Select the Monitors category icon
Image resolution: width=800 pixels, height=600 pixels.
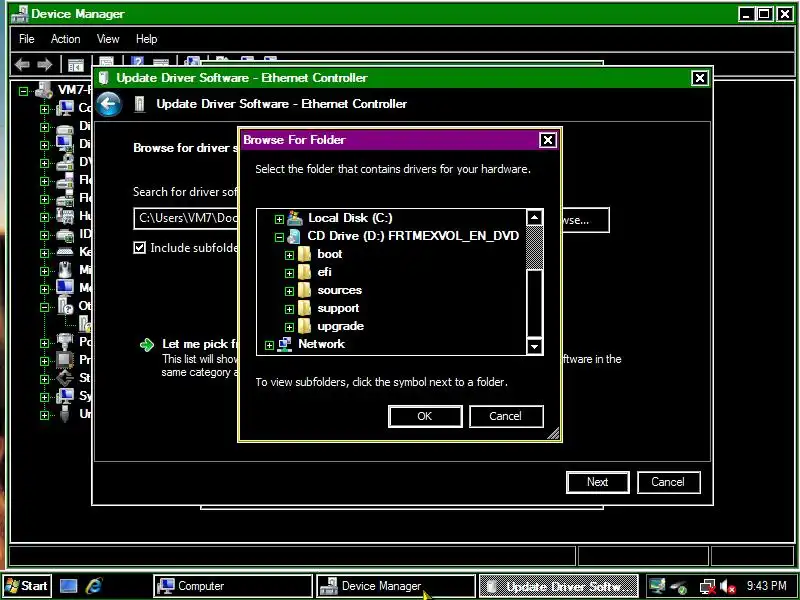point(65,288)
